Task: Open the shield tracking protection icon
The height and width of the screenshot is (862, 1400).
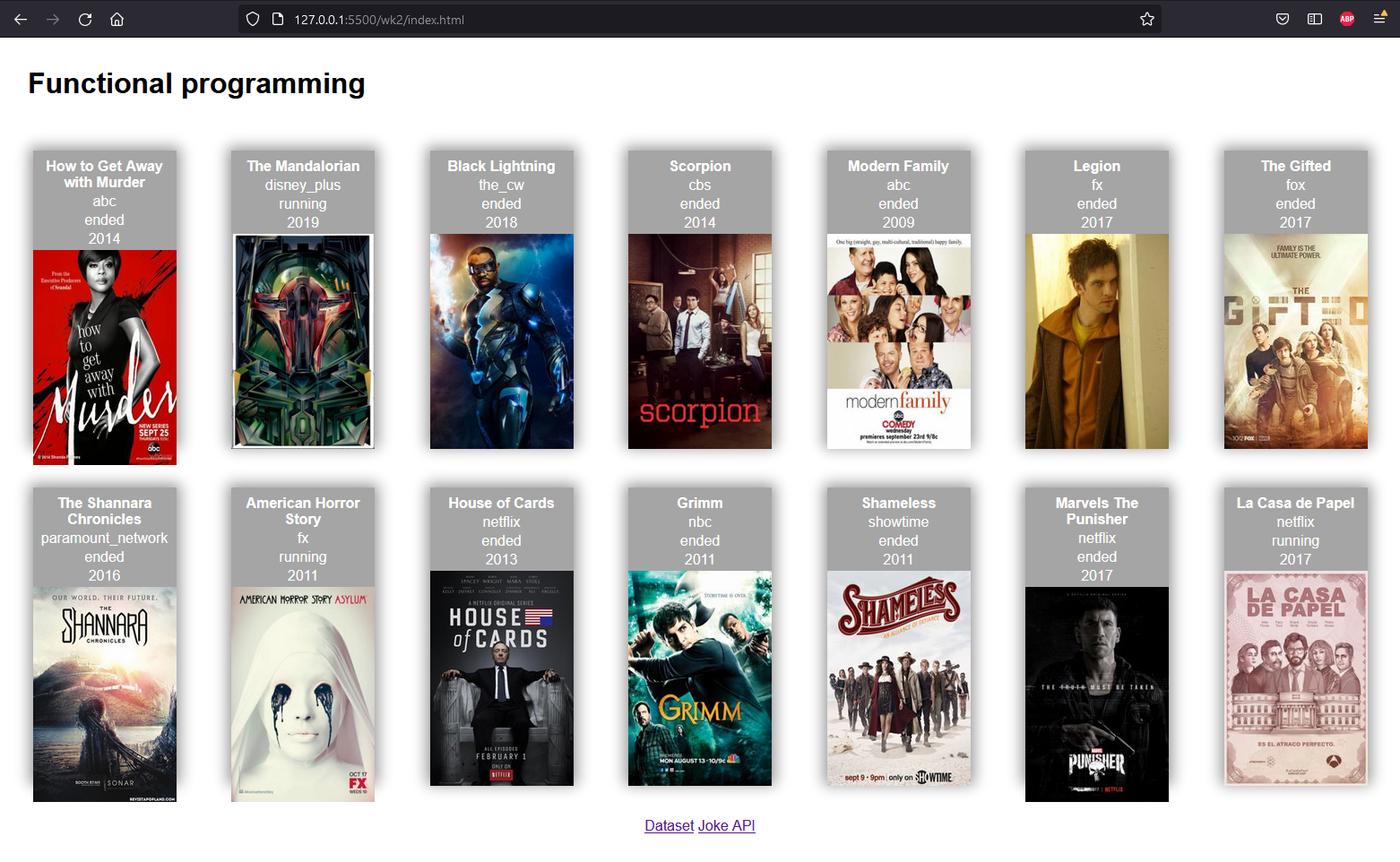Action: [x=253, y=19]
